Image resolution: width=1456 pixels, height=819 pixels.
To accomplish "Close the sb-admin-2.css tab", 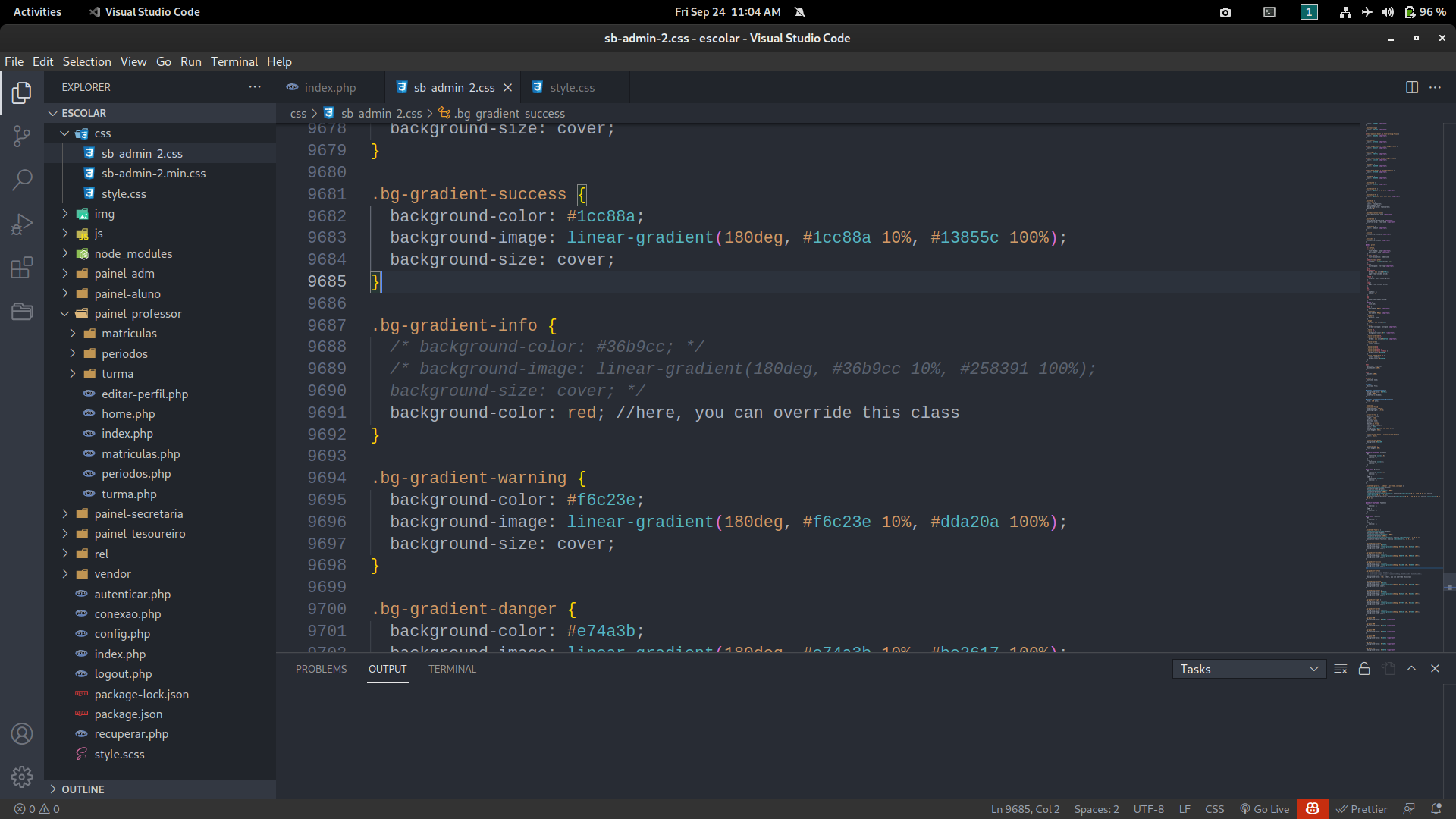I will (508, 88).
